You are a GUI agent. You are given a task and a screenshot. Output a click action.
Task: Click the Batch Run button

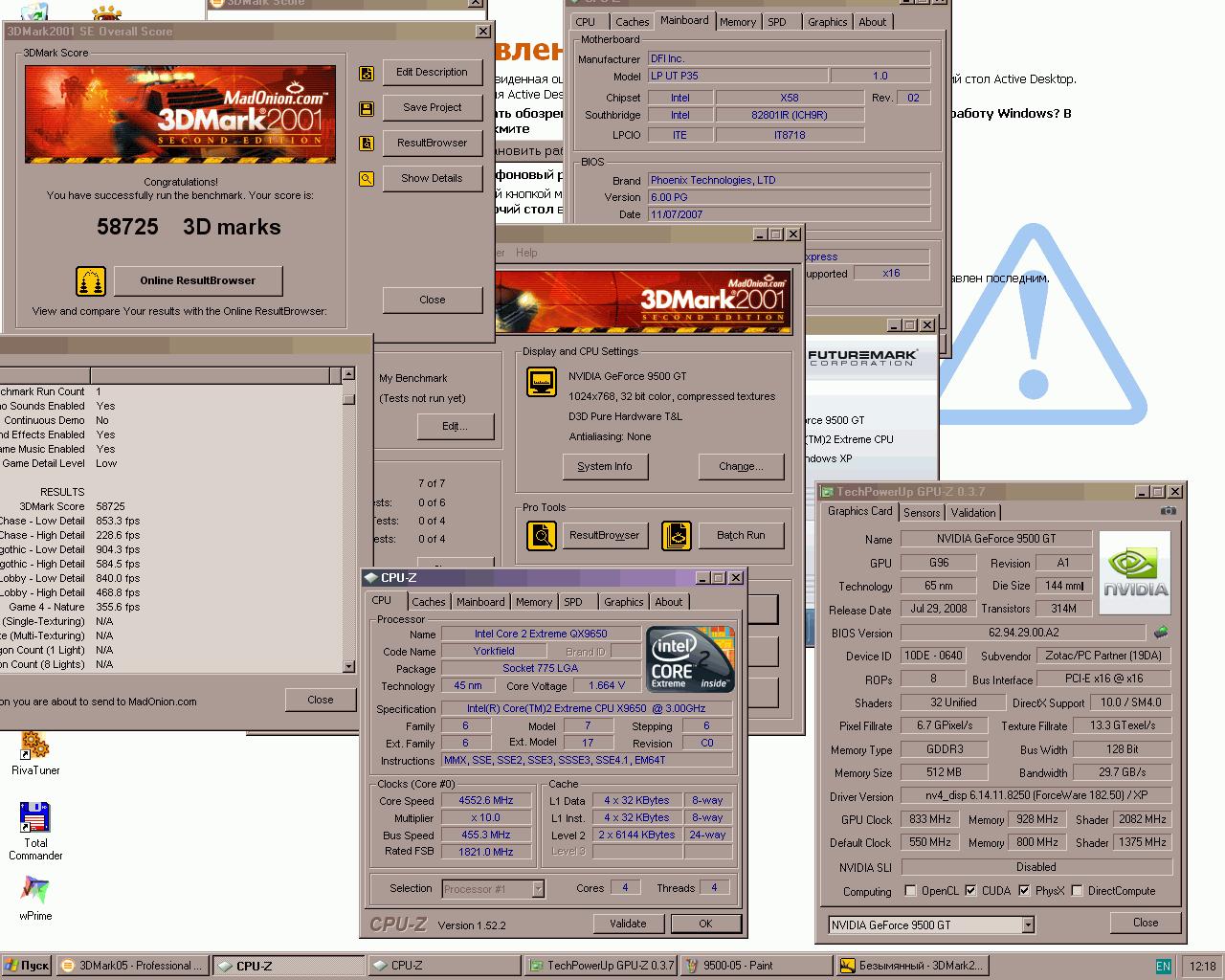point(741,535)
